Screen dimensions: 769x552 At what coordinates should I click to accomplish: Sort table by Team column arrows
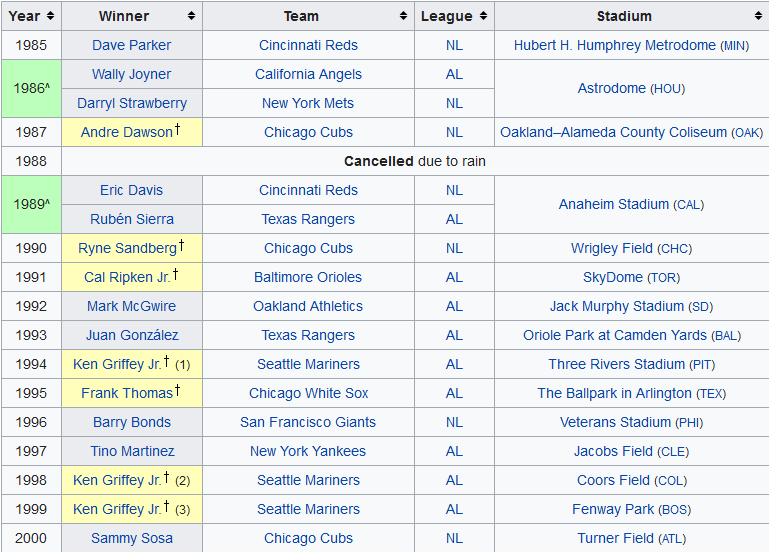[x=403, y=16]
